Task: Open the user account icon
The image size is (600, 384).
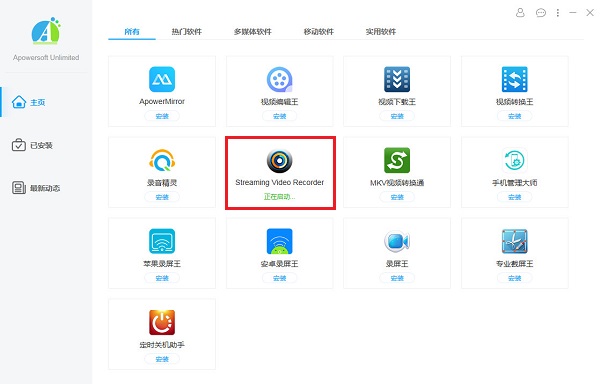Action: coord(520,13)
